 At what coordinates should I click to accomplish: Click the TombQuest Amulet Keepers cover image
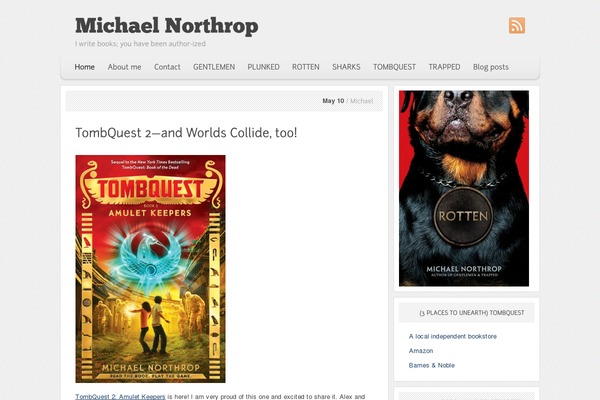[x=150, y=269]
